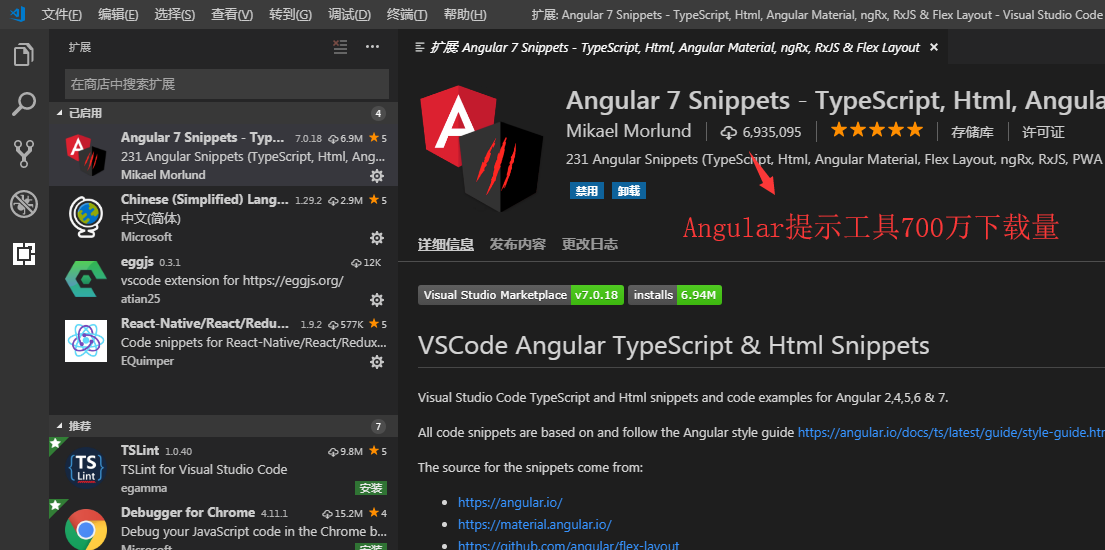This screenshot has height=550, width=1105.
Task: Click the 卸载 uninstall button
Action: 629,191
